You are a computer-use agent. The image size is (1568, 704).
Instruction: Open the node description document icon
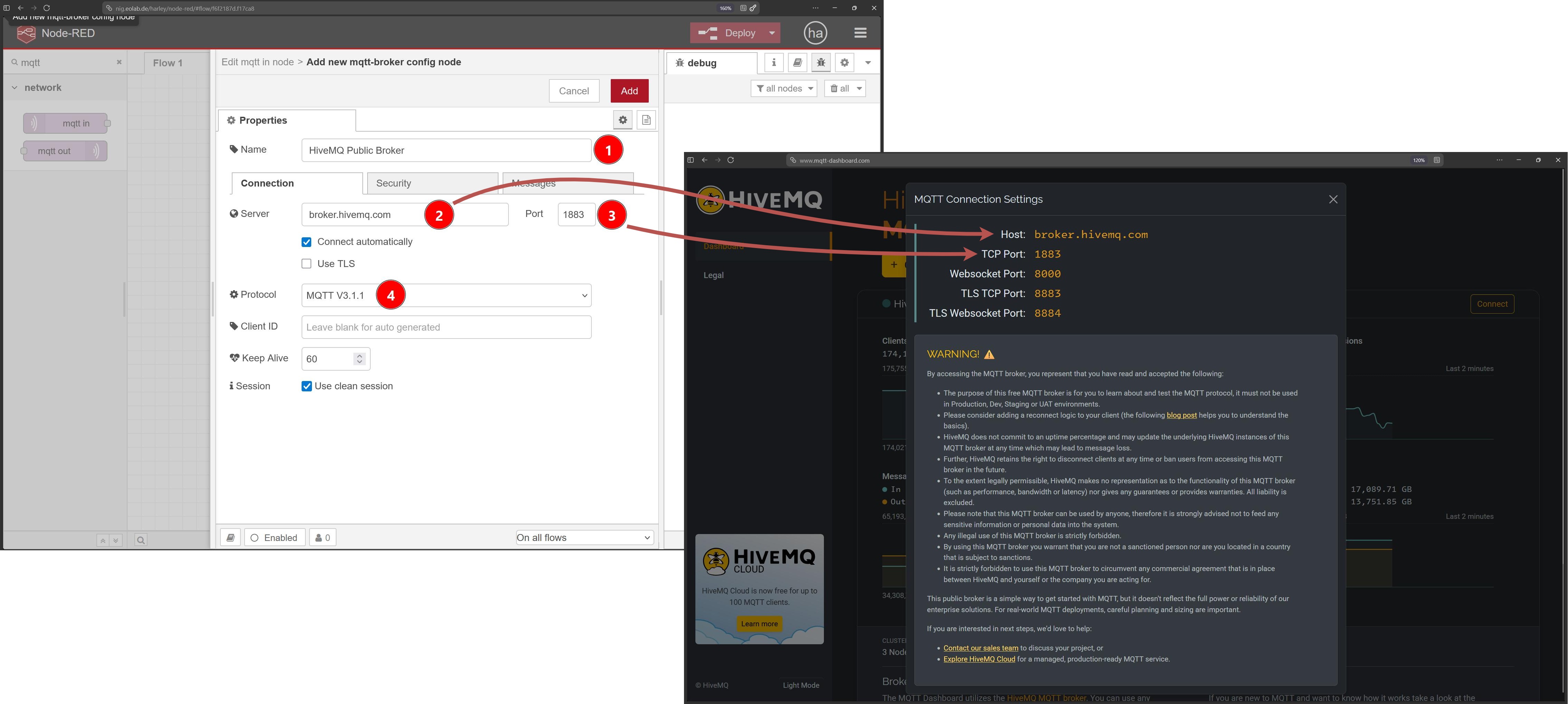[x=646, y=120]
